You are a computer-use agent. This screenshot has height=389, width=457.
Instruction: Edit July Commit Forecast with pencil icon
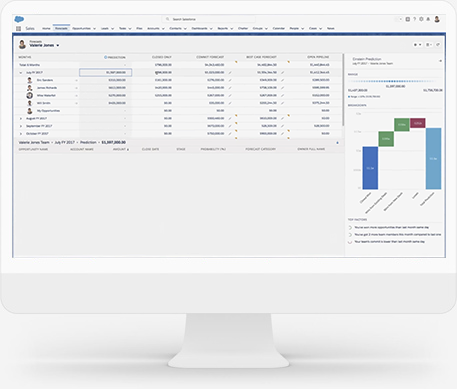pos(230,72)
